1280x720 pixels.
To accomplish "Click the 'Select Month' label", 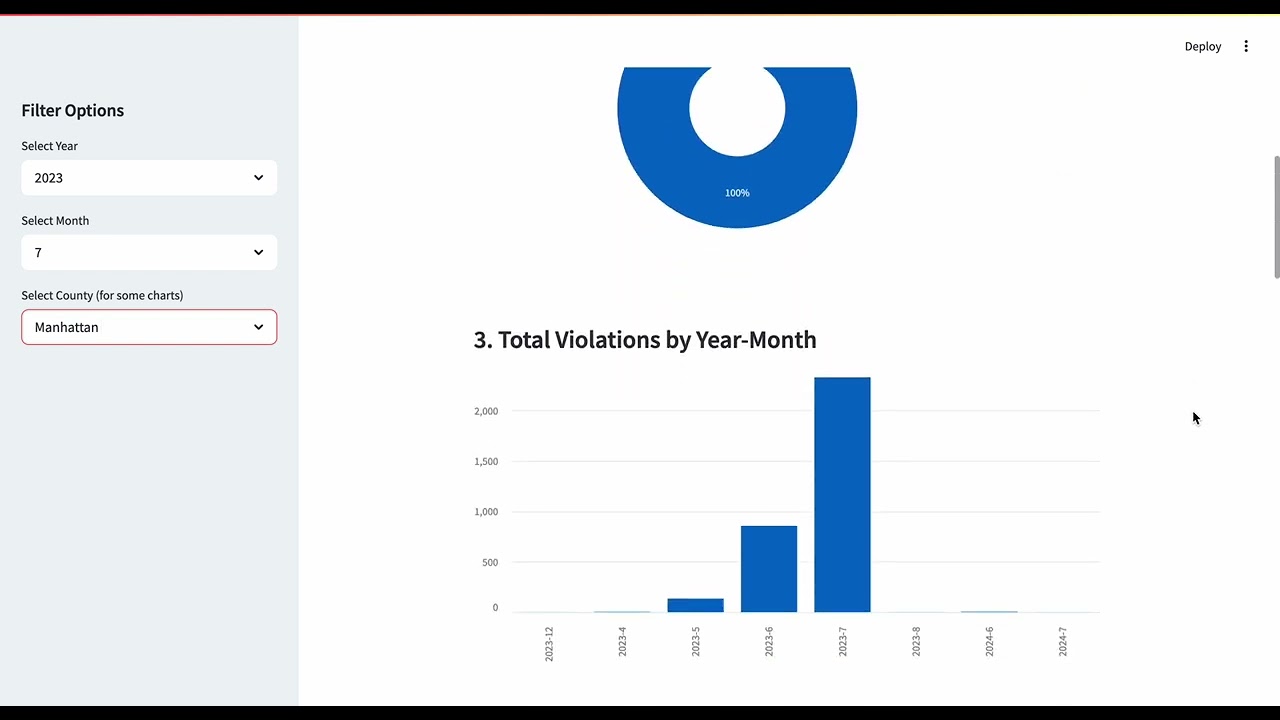I will pyautogui.click(x=55, y=220).
